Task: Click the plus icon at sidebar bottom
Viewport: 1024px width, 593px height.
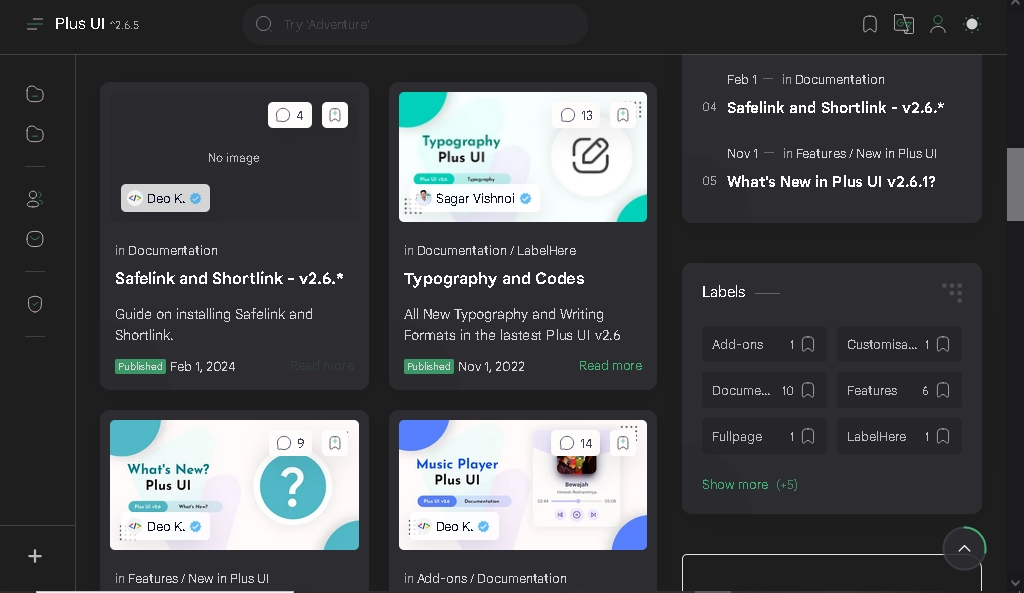Action: coord(35,556)
